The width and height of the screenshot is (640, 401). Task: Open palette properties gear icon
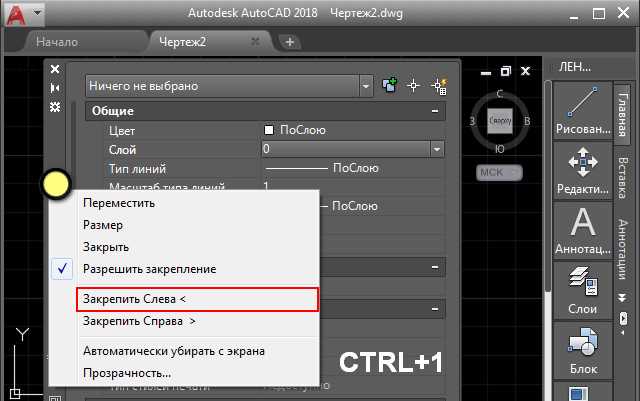pyautogui.click(x=55, y=107)
